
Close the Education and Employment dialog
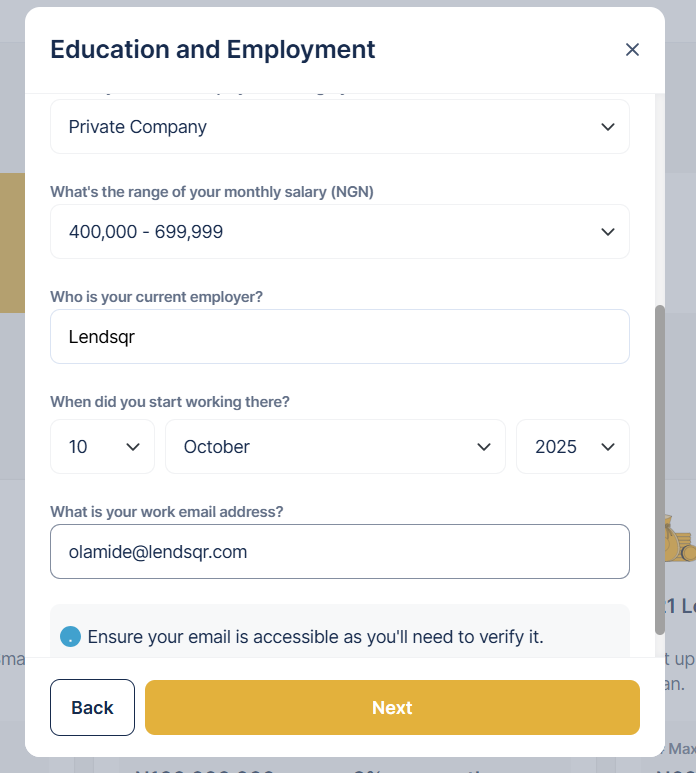pos(632,50)
